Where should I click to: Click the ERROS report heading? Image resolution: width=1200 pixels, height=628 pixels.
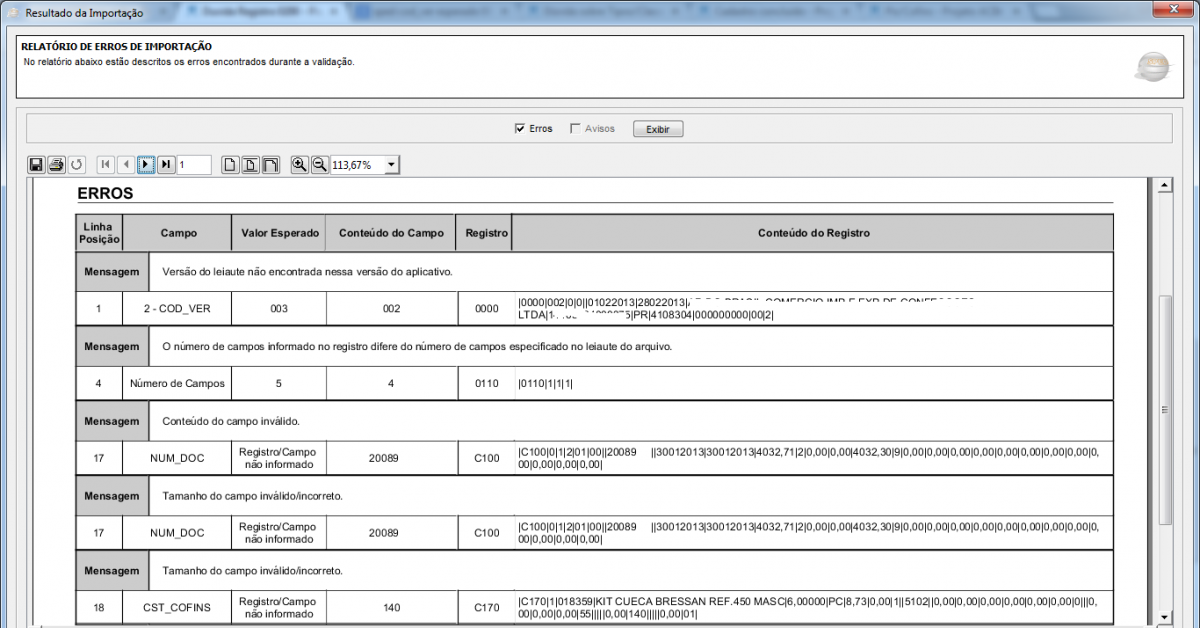pos(105,193)
